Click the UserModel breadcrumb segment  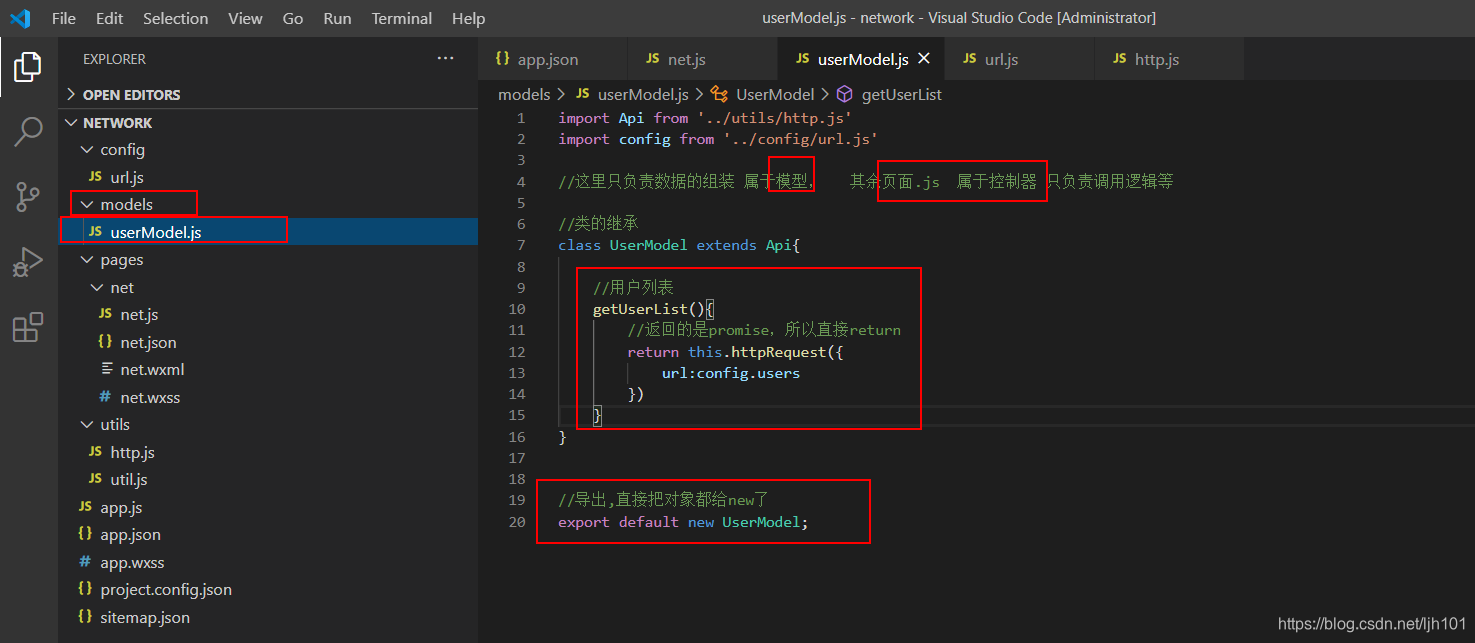tap(775, 94)
